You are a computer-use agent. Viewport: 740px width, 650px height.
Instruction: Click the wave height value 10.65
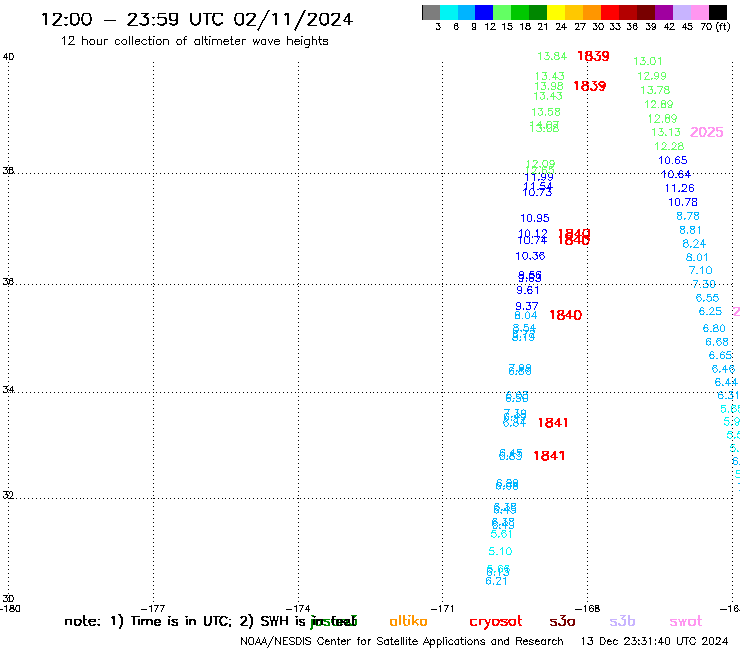tap(673, 160)
